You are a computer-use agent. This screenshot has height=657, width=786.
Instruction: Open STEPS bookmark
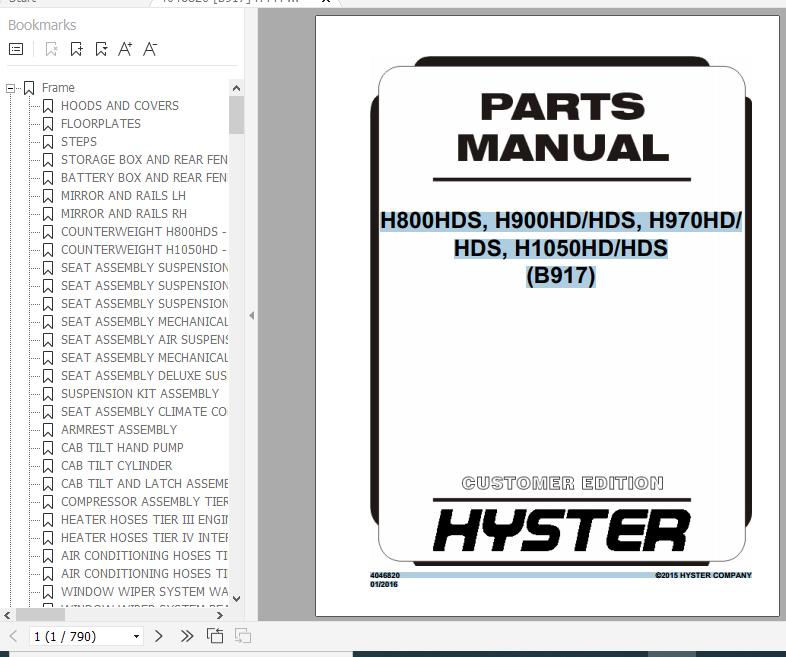(79, 142)
